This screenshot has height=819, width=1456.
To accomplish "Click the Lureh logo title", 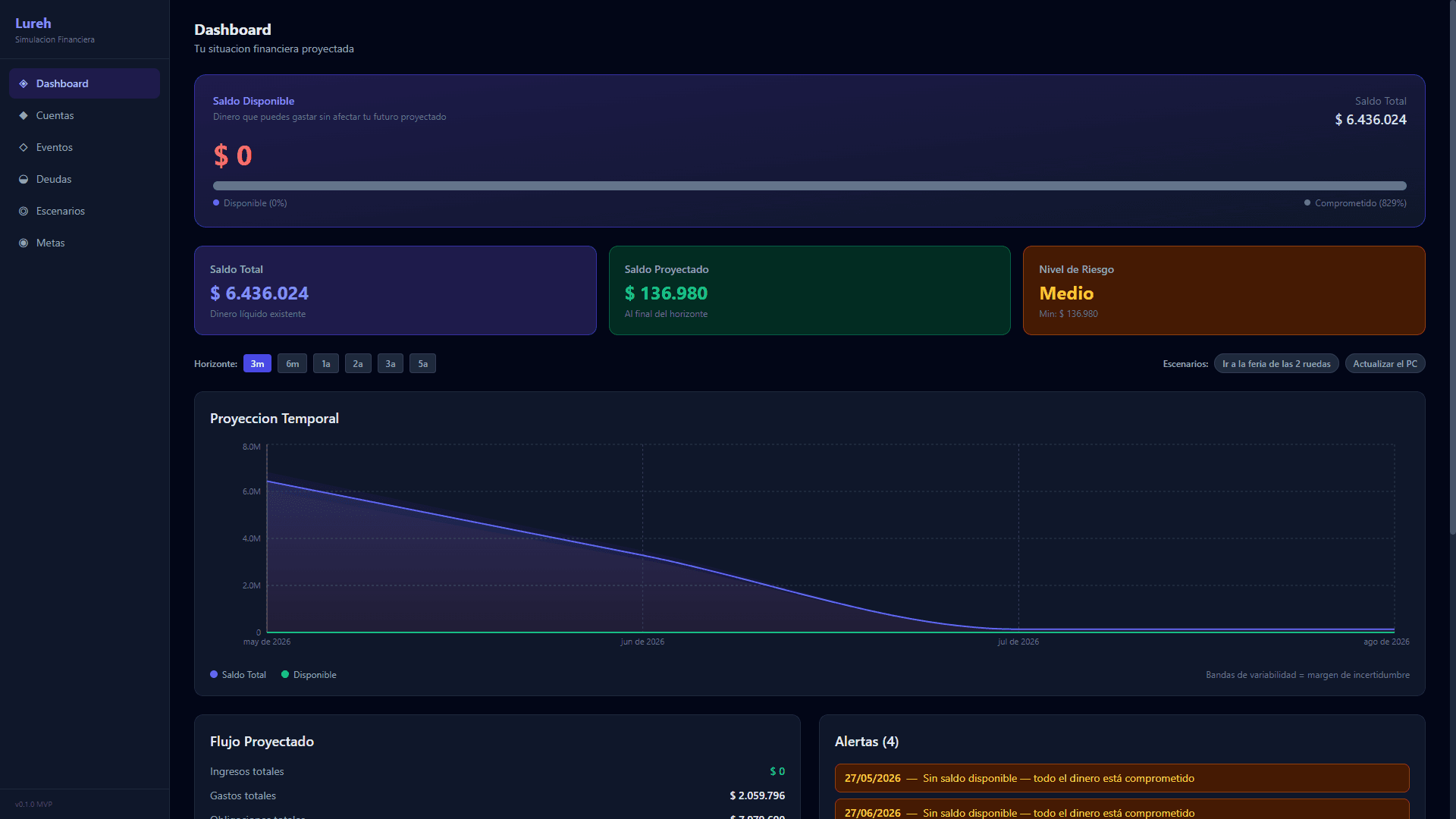I will point(33,24).
